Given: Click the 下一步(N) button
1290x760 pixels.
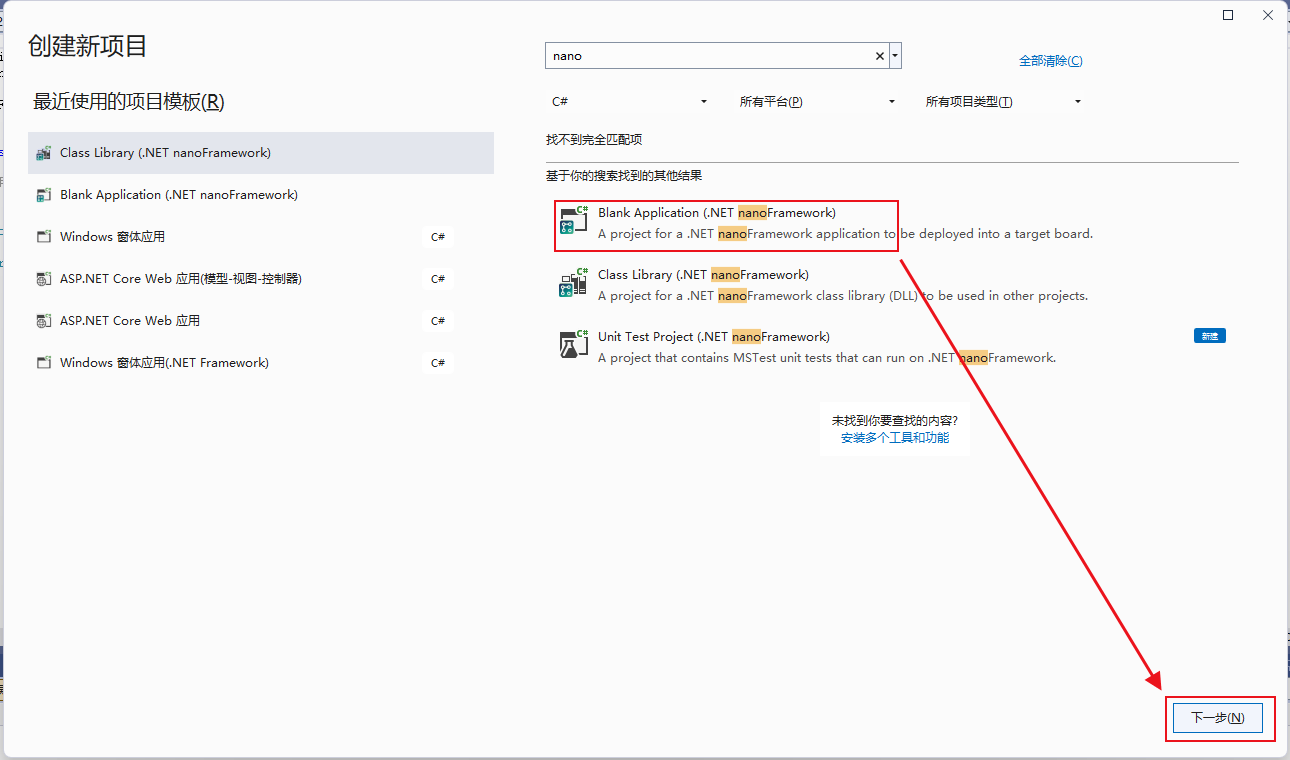Looking at the screenshot, I should click(x=1217, y=718).
